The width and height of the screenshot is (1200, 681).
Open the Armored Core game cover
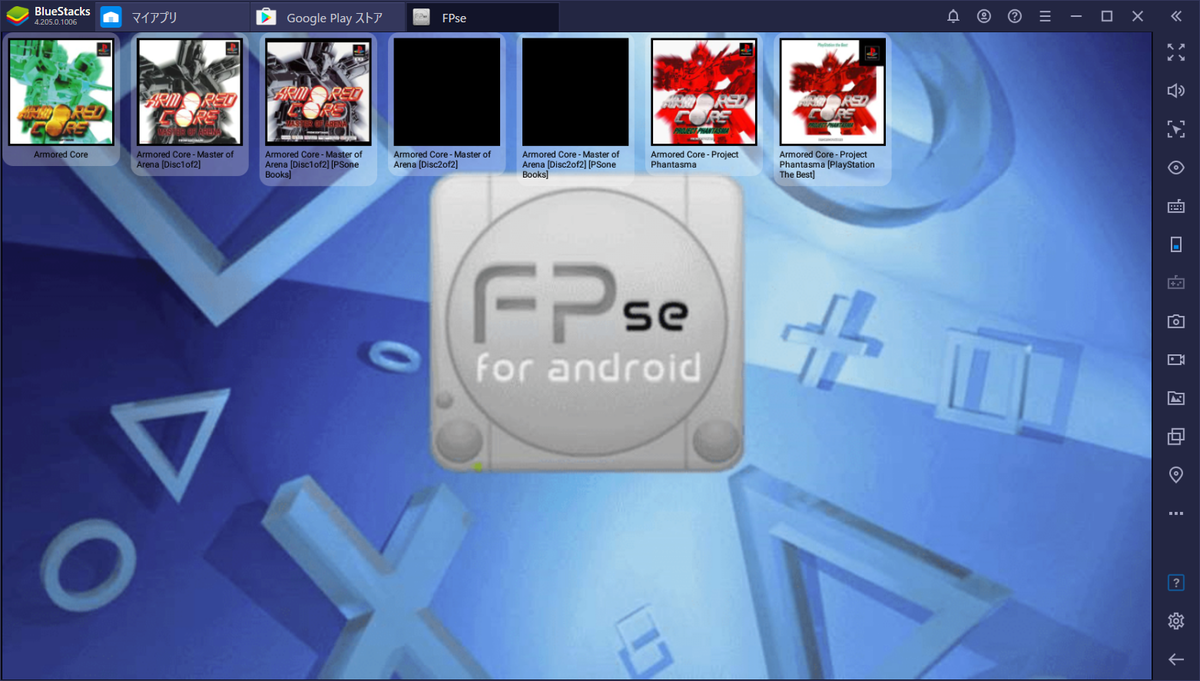(61, 92)
